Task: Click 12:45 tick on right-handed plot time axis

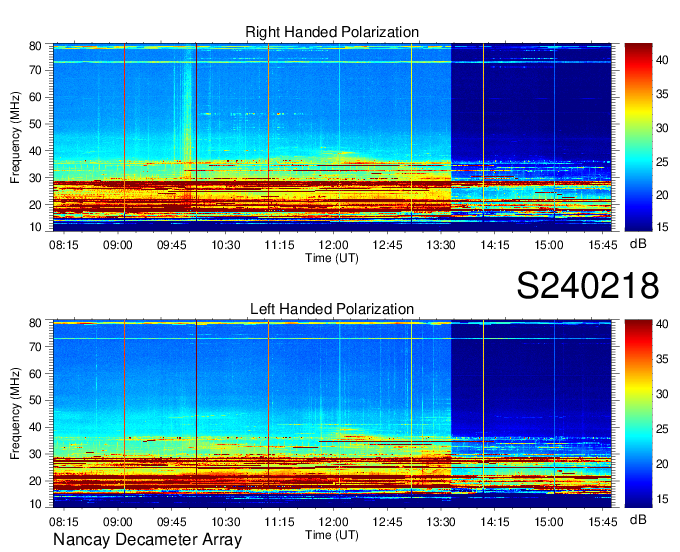Action: [387, 245]
